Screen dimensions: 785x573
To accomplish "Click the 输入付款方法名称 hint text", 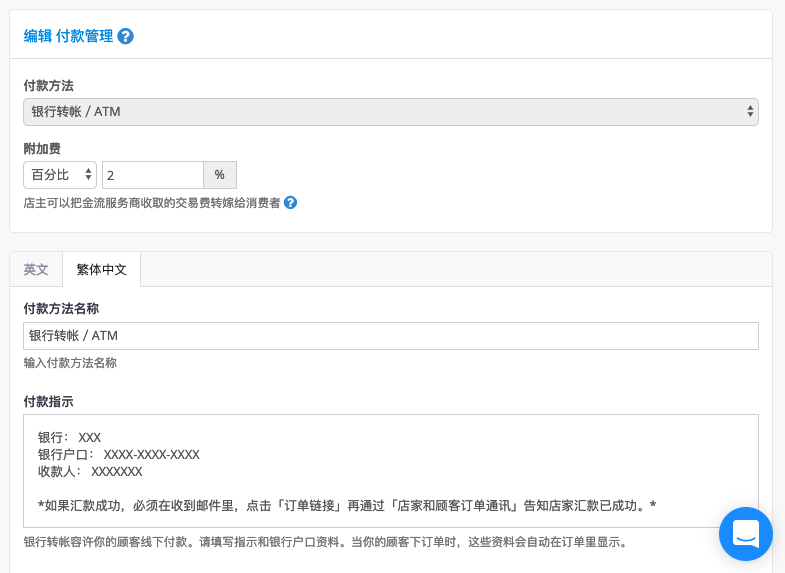I will 70,363.
